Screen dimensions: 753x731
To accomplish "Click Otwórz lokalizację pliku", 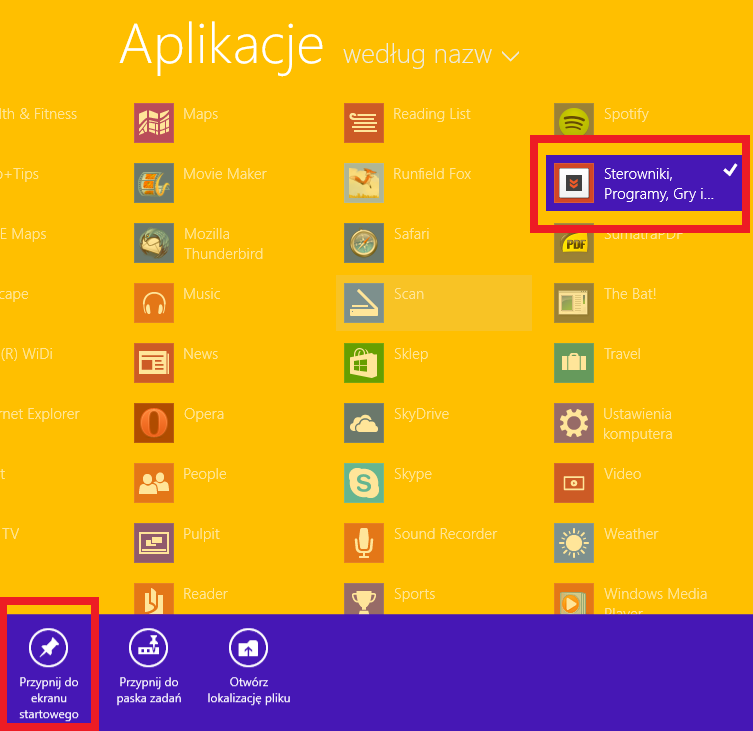I will click(x=248, y=666).
